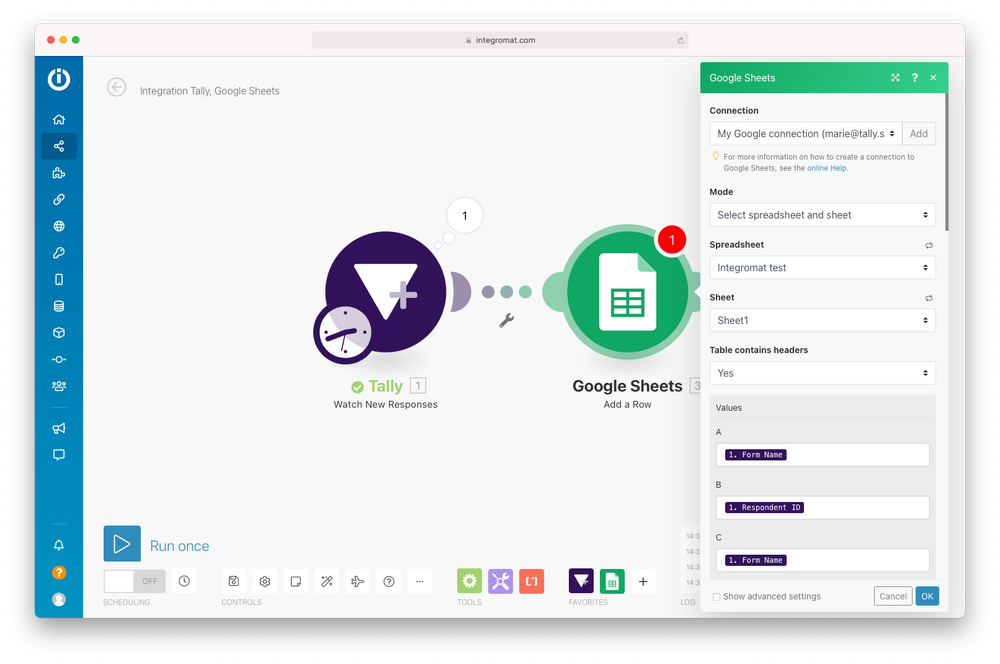
Task: Click the Tally module circle
Action: 385,291
